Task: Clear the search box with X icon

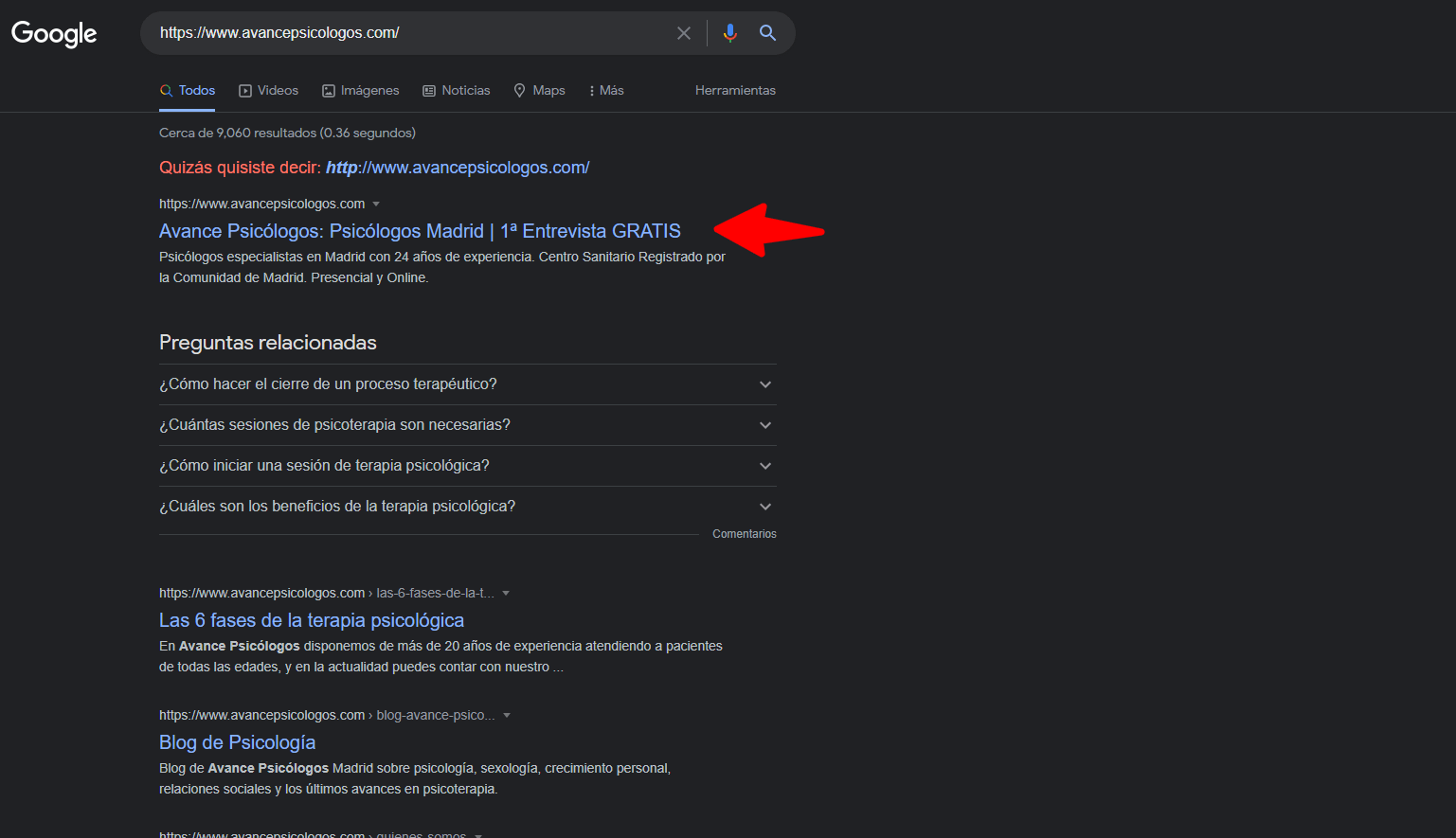Action: coord(684,33)
